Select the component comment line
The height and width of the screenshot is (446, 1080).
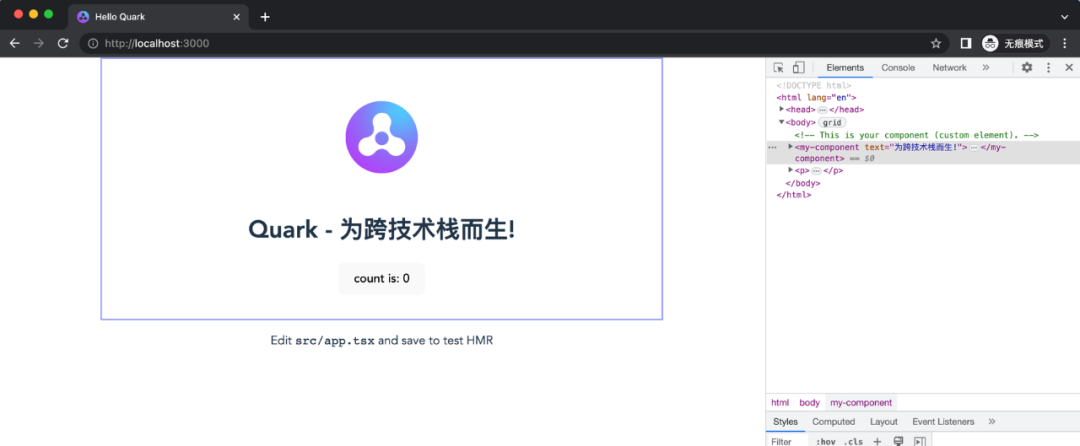pyautogui.click(x=916, y=135)
